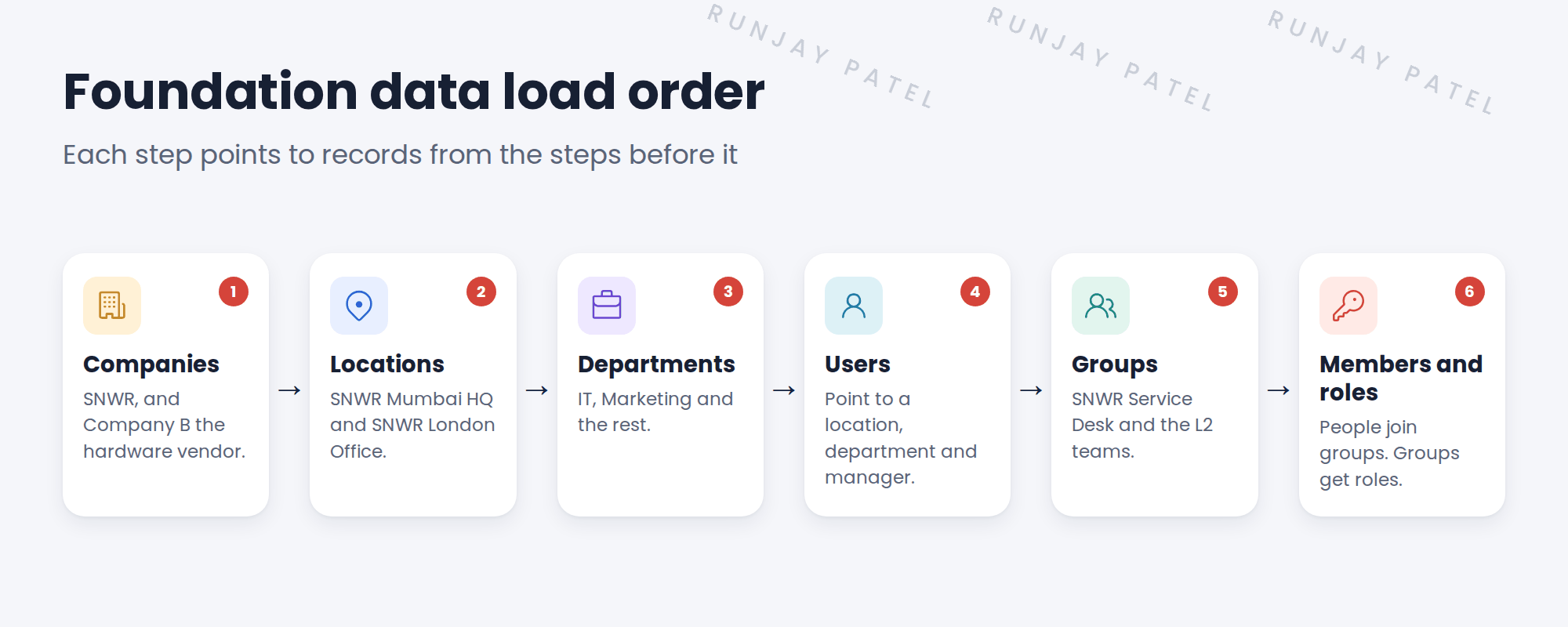Viewport: 1568px width, 627px height.
Task: Select the "Users" card title
Action: click(858, 364)
